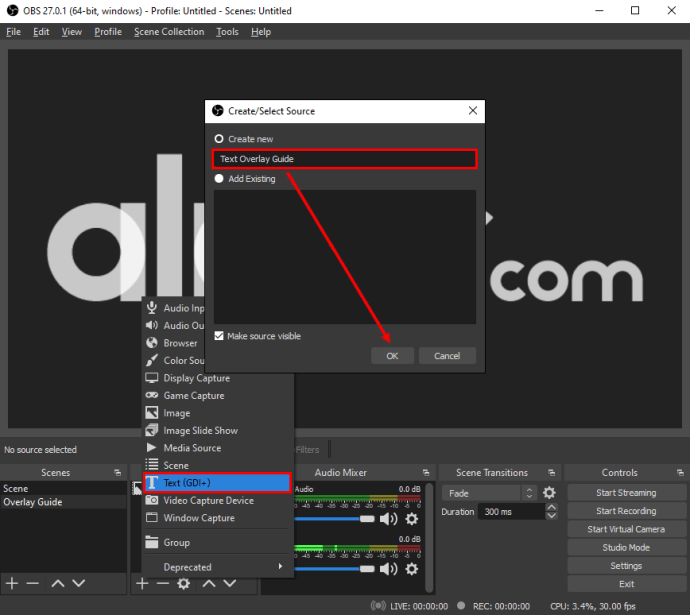Image resolution: width=690 pixels, height=615 pixels.
Task: Open source properties gear in Sources toolbar
Action: pos(184,583)
